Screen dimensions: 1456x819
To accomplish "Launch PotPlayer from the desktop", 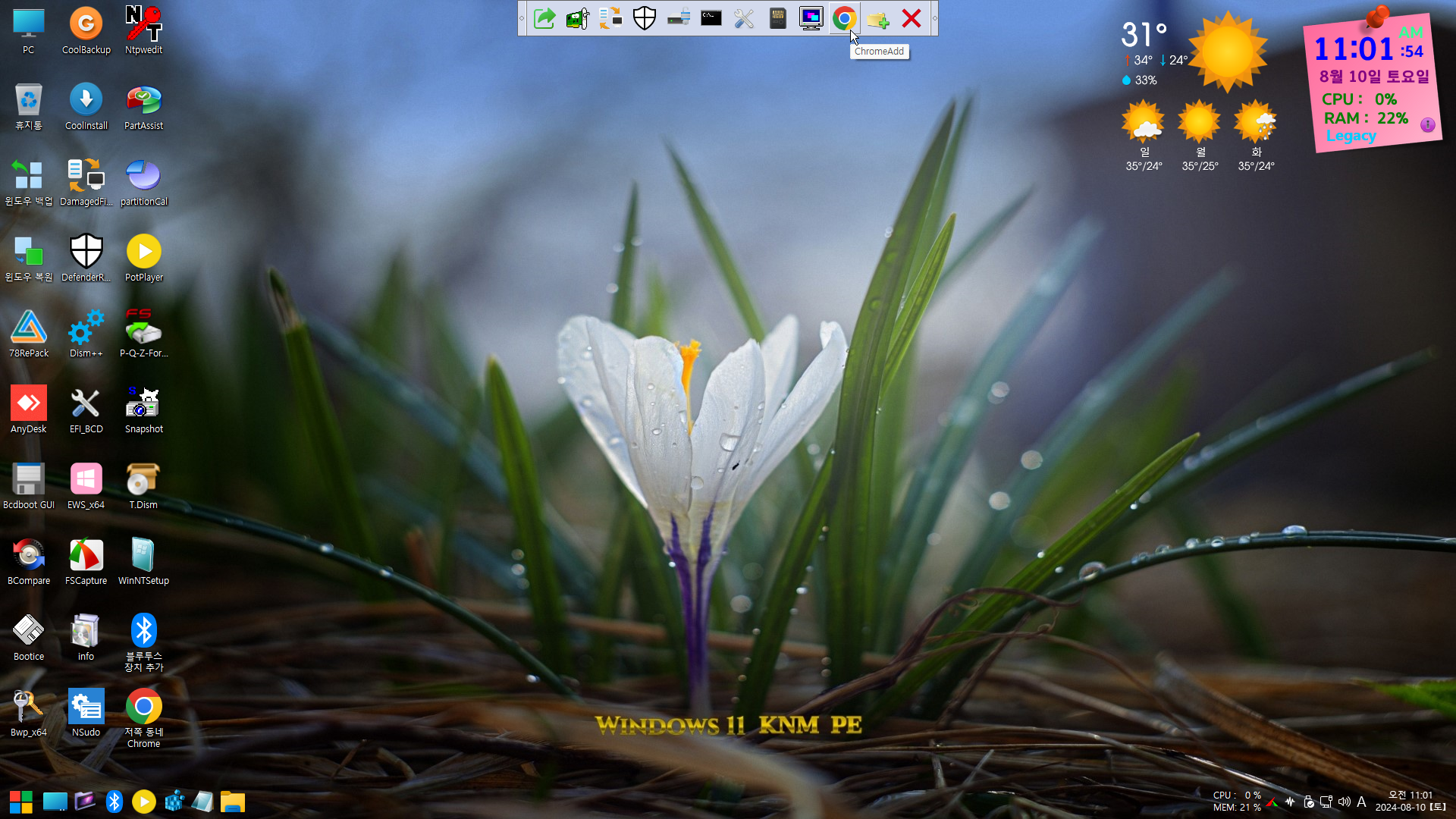I will tap(144, 258).
